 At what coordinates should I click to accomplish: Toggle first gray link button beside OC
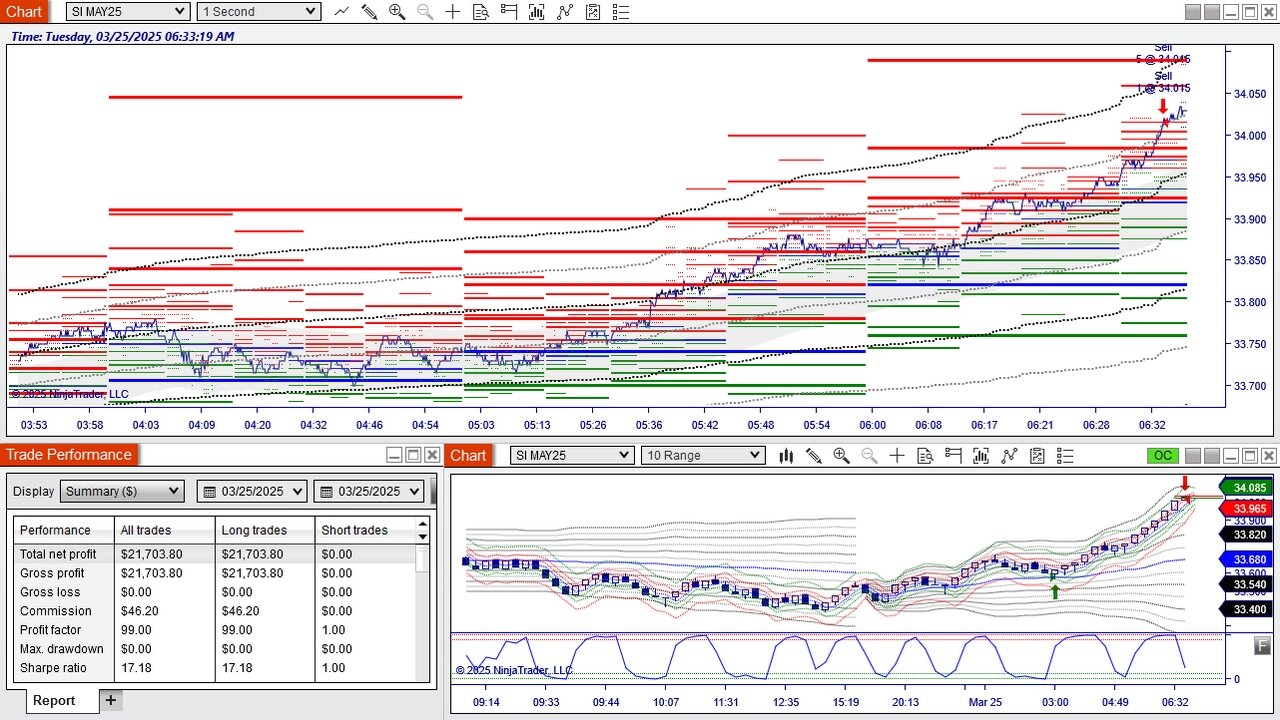pos(1192,456)
